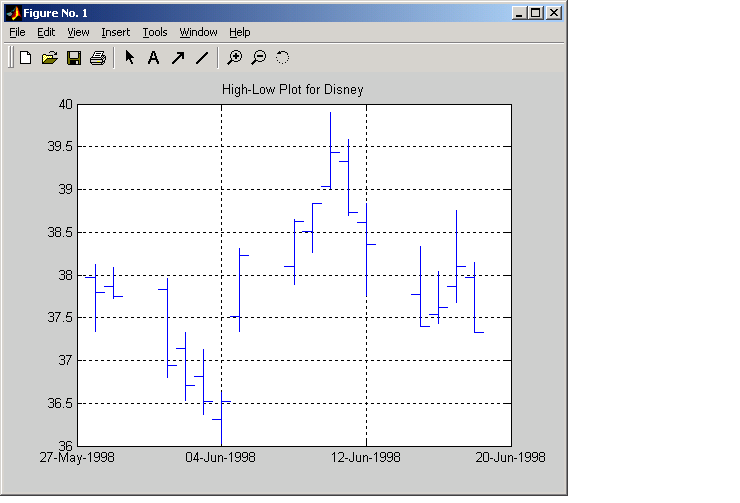This screenshot has height=503, width=740.
Task: Click the 04-Jun-1998 x-axis label
Action: 220,457
